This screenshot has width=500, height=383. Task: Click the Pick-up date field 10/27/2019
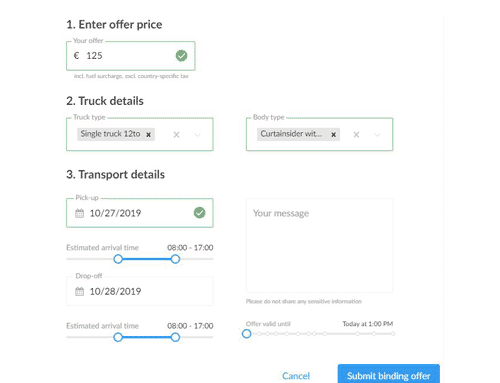point(140,213)
